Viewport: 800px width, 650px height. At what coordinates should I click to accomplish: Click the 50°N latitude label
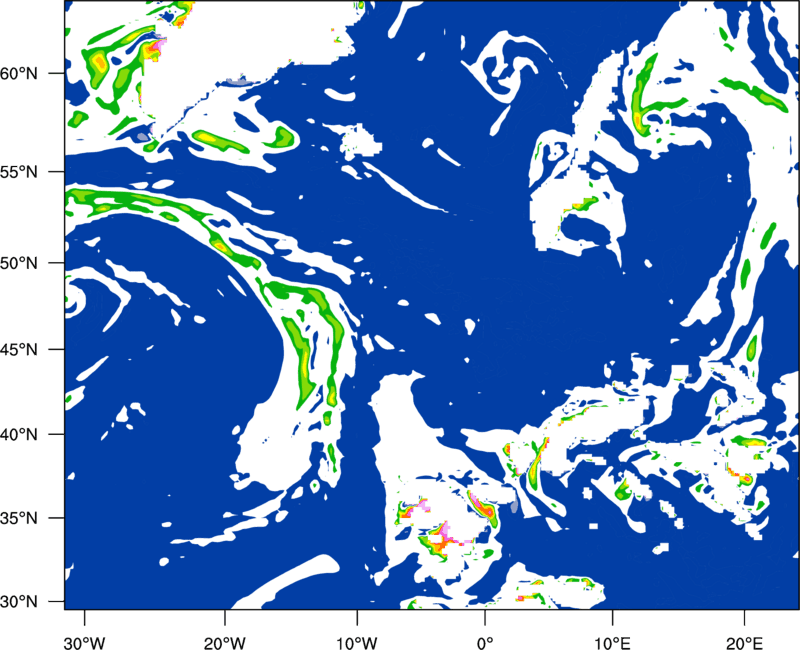19,263
